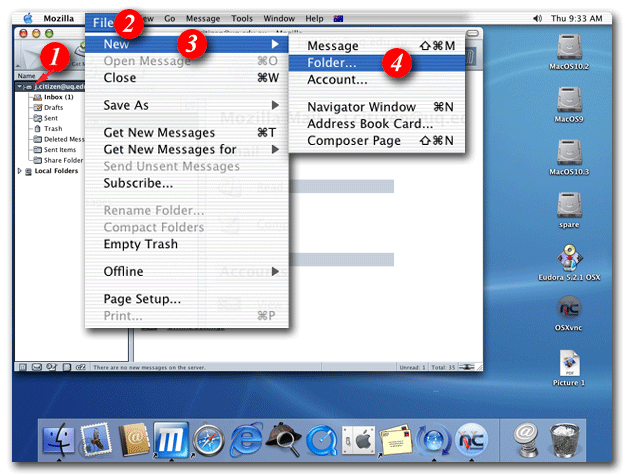Open the QuickTime Player Dock icon
This screenshot has width=625, height=475.
coord(321,441)
